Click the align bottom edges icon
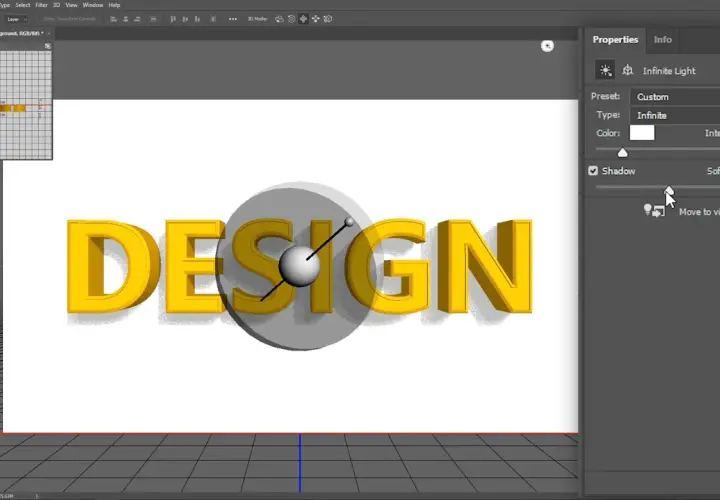This screenshot has height=500, width=720. [197, 19]
